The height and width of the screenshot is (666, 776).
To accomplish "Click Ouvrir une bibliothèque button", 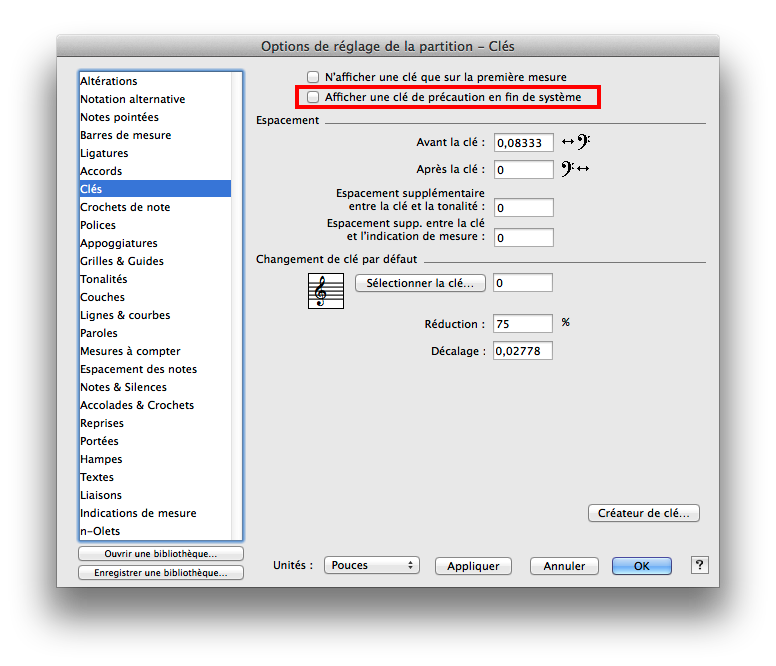I will pos(160,554).
